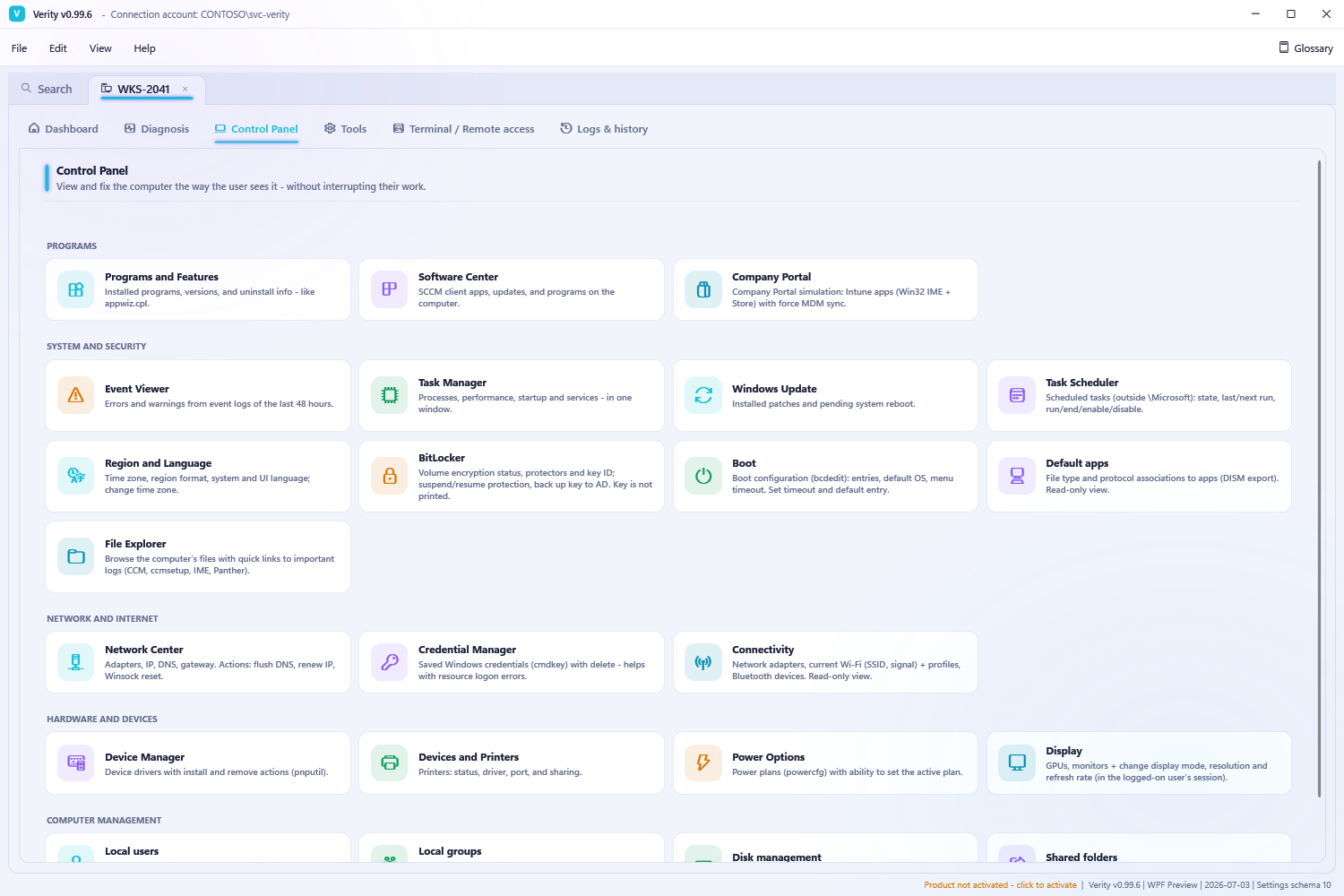The height and width of the screenshot is (896, 1344).
Task: Click the Device Manager icon
Action: (76, 762)
